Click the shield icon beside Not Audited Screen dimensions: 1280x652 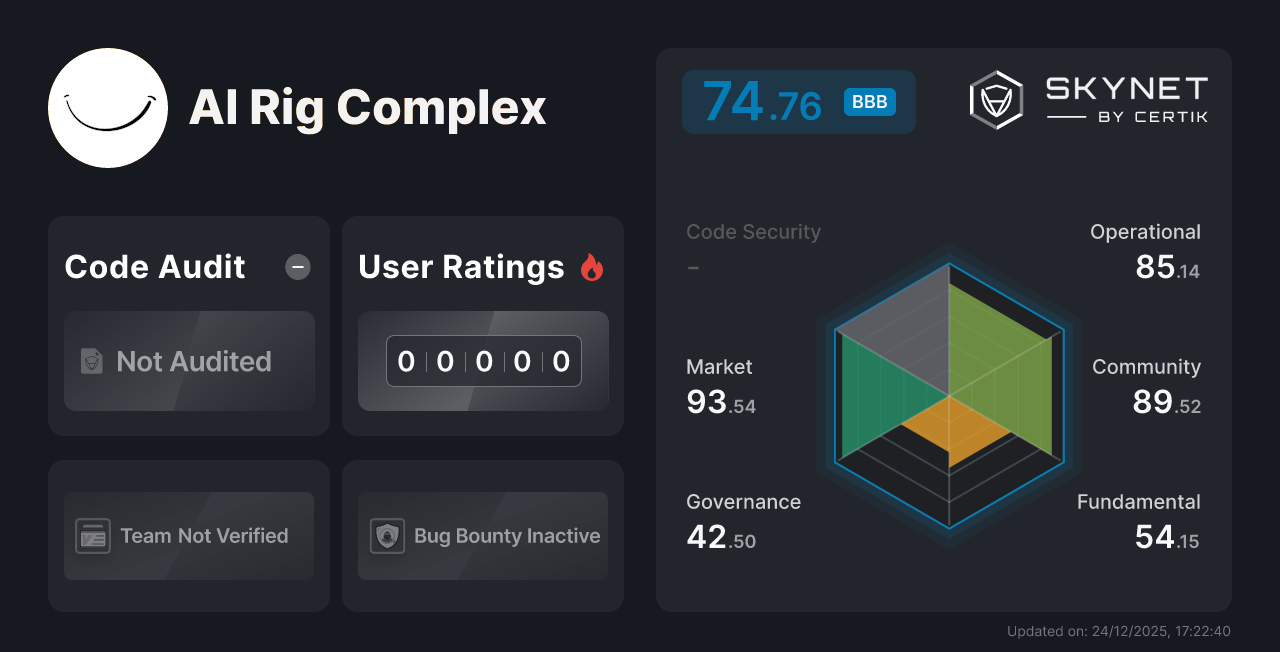click(x=92, y=361)
